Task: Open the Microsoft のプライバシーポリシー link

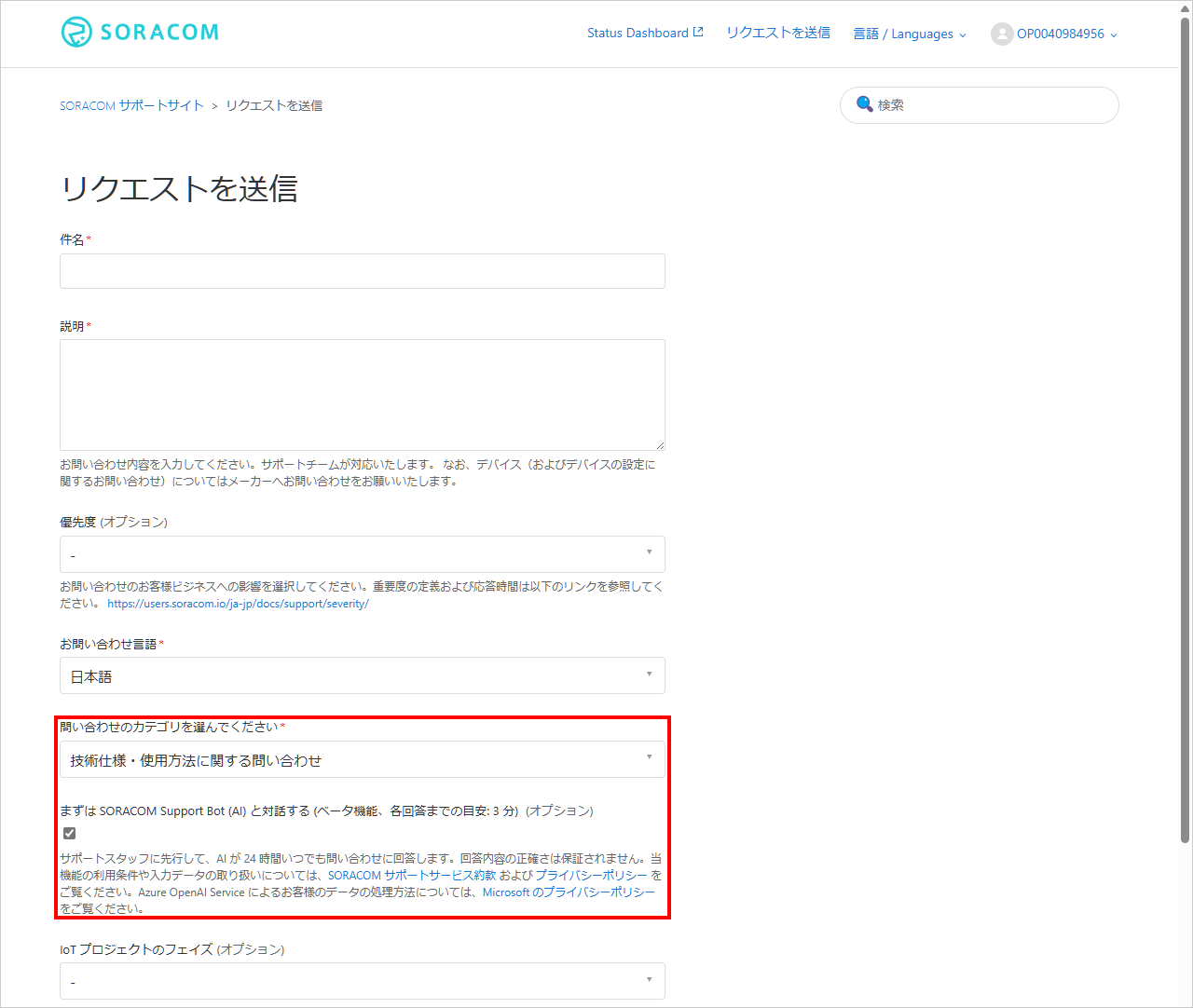Action: pos(570,892)
